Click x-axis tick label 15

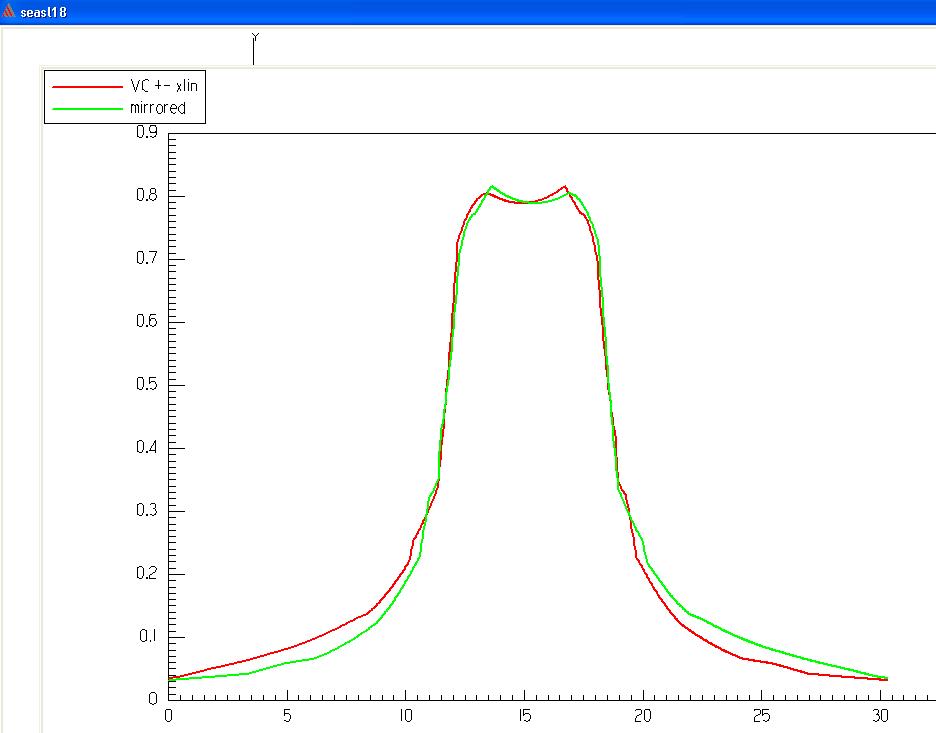[x=524, y=716]
